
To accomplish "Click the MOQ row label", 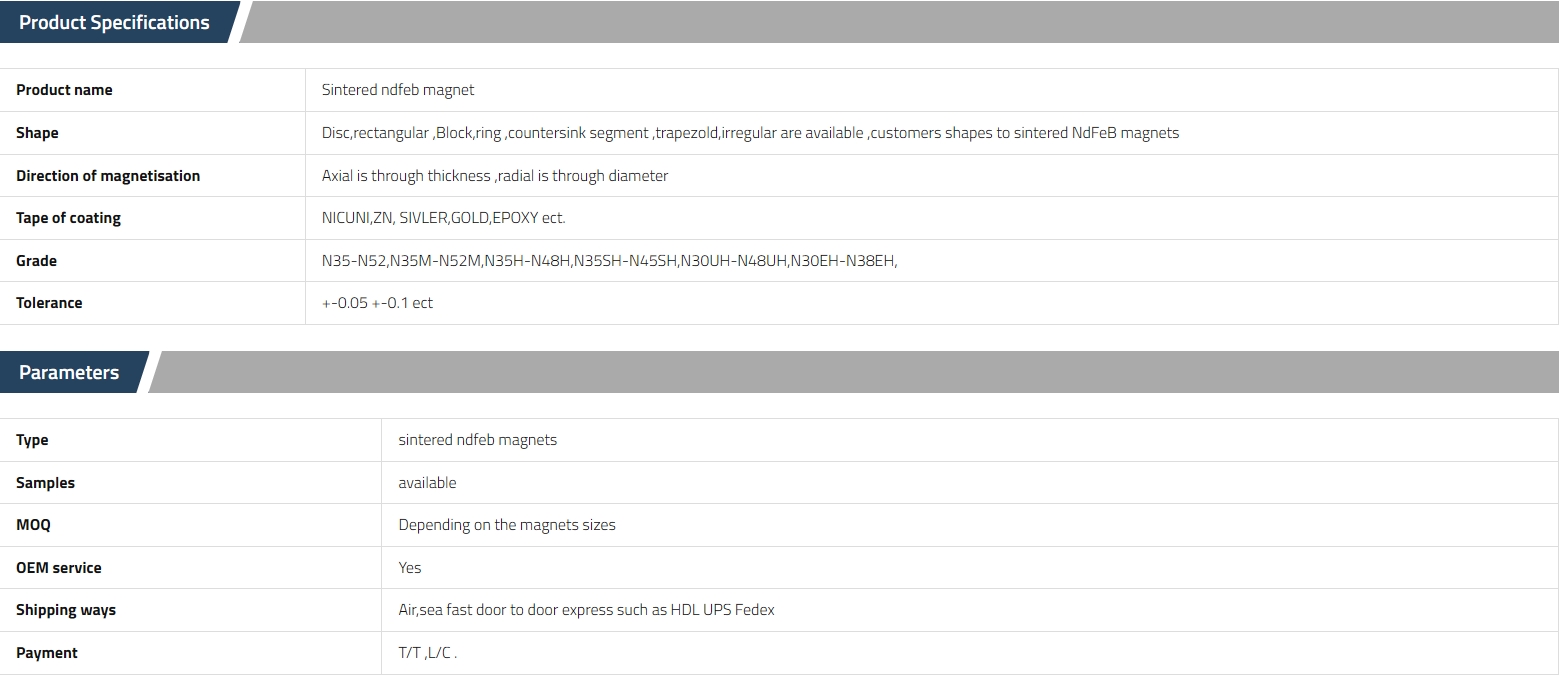I will [33, 525].
